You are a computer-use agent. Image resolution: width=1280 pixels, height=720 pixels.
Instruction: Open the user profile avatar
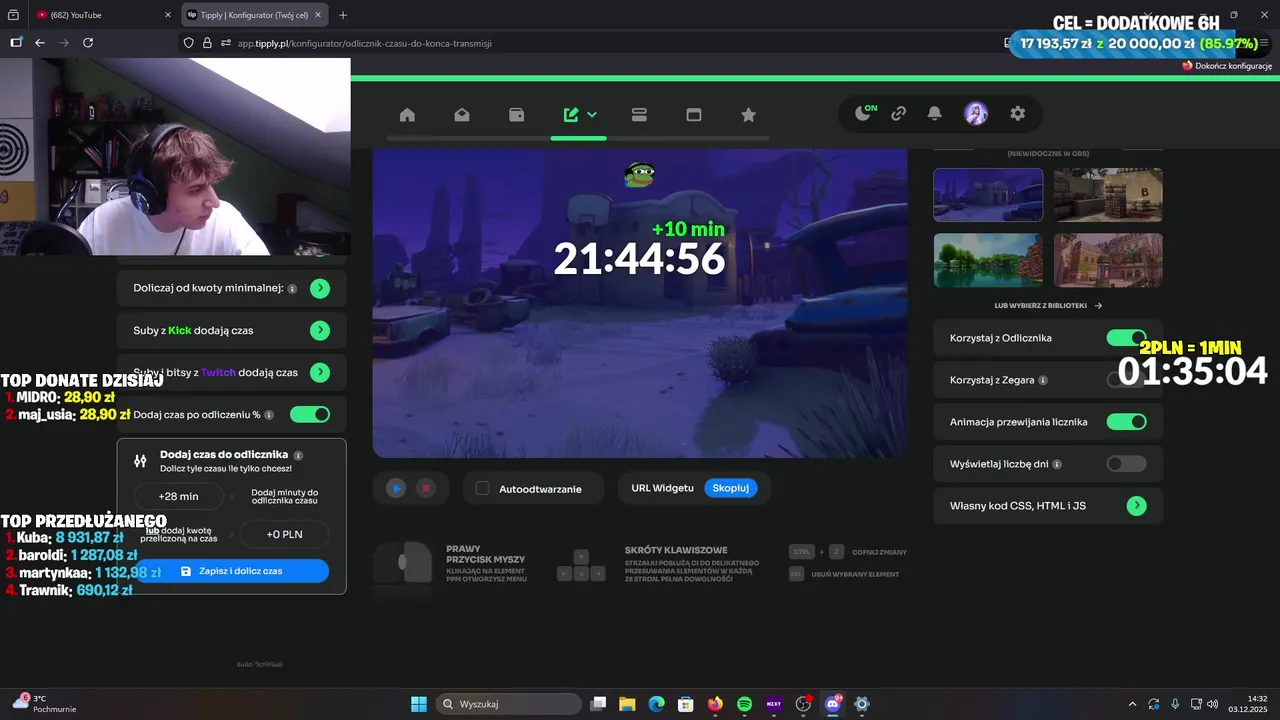(976, 114)
